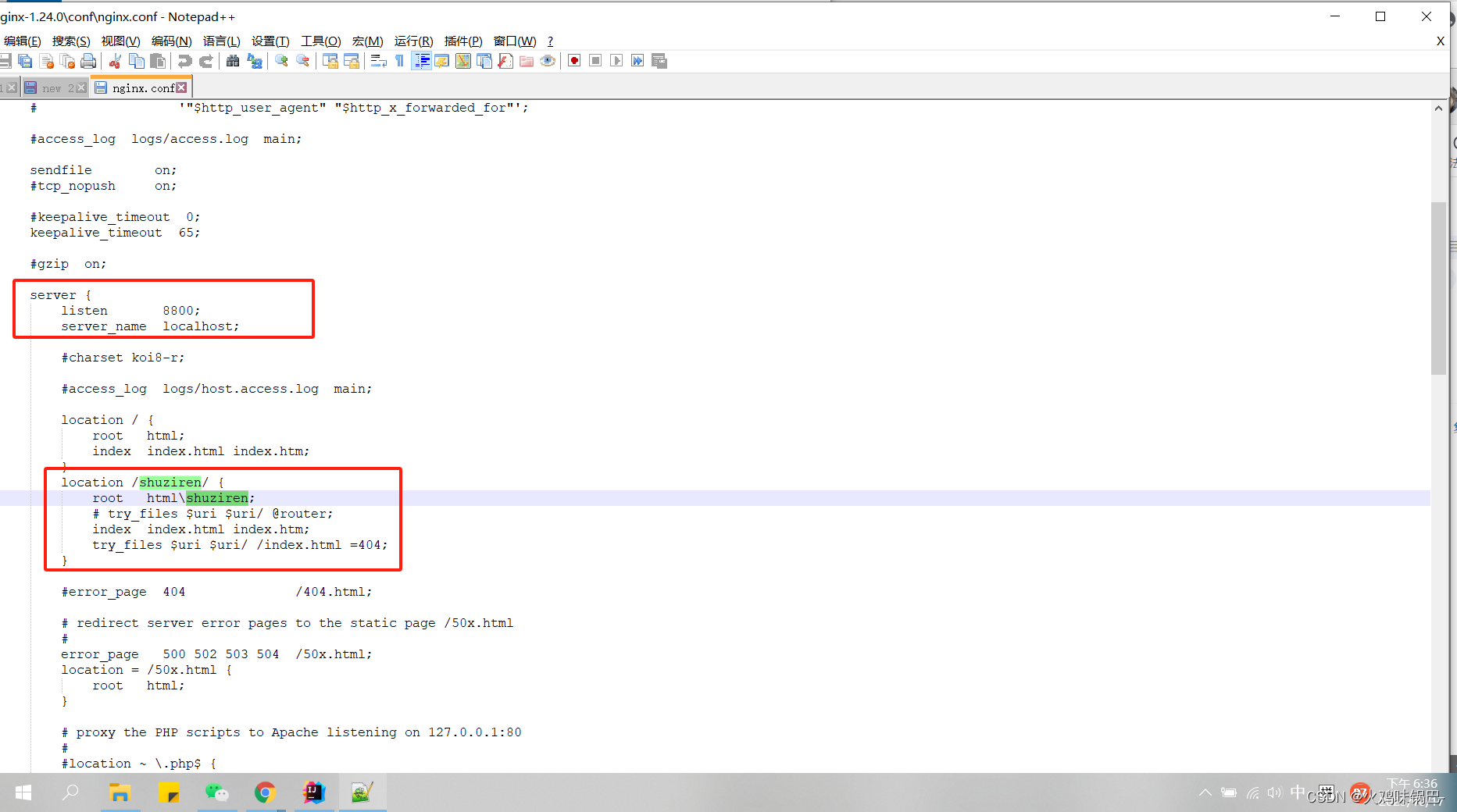Screen dimensions: 1457x812
Task: Toggle show all characters paragraph icon
Action: click(x=398, y=61)
